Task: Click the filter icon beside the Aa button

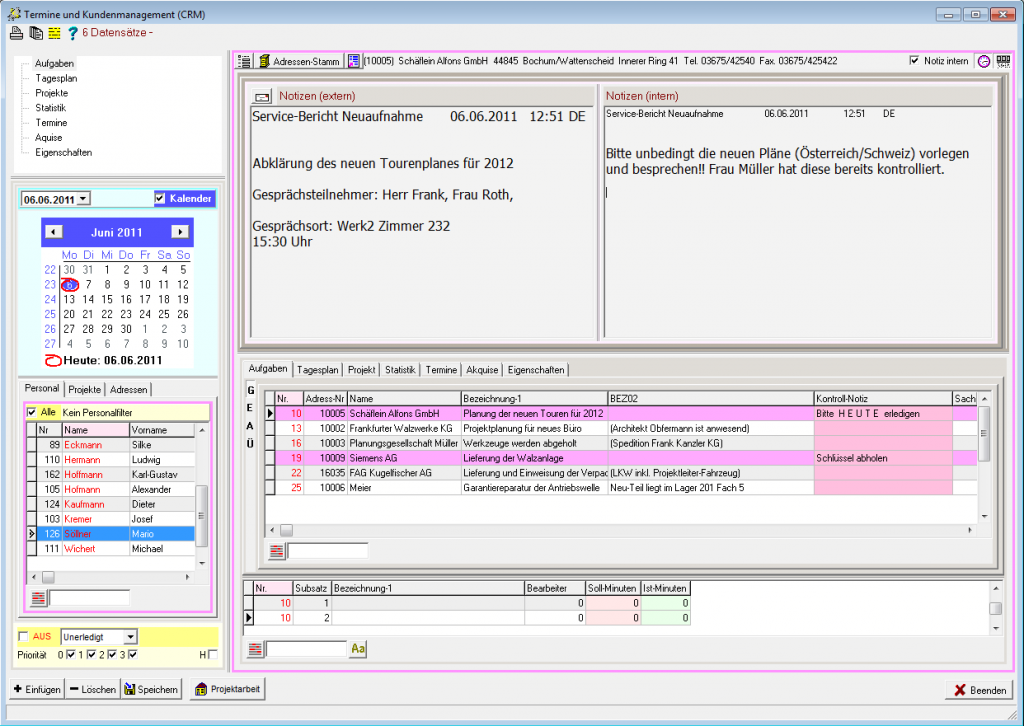Action: click(x=255, y=649)
